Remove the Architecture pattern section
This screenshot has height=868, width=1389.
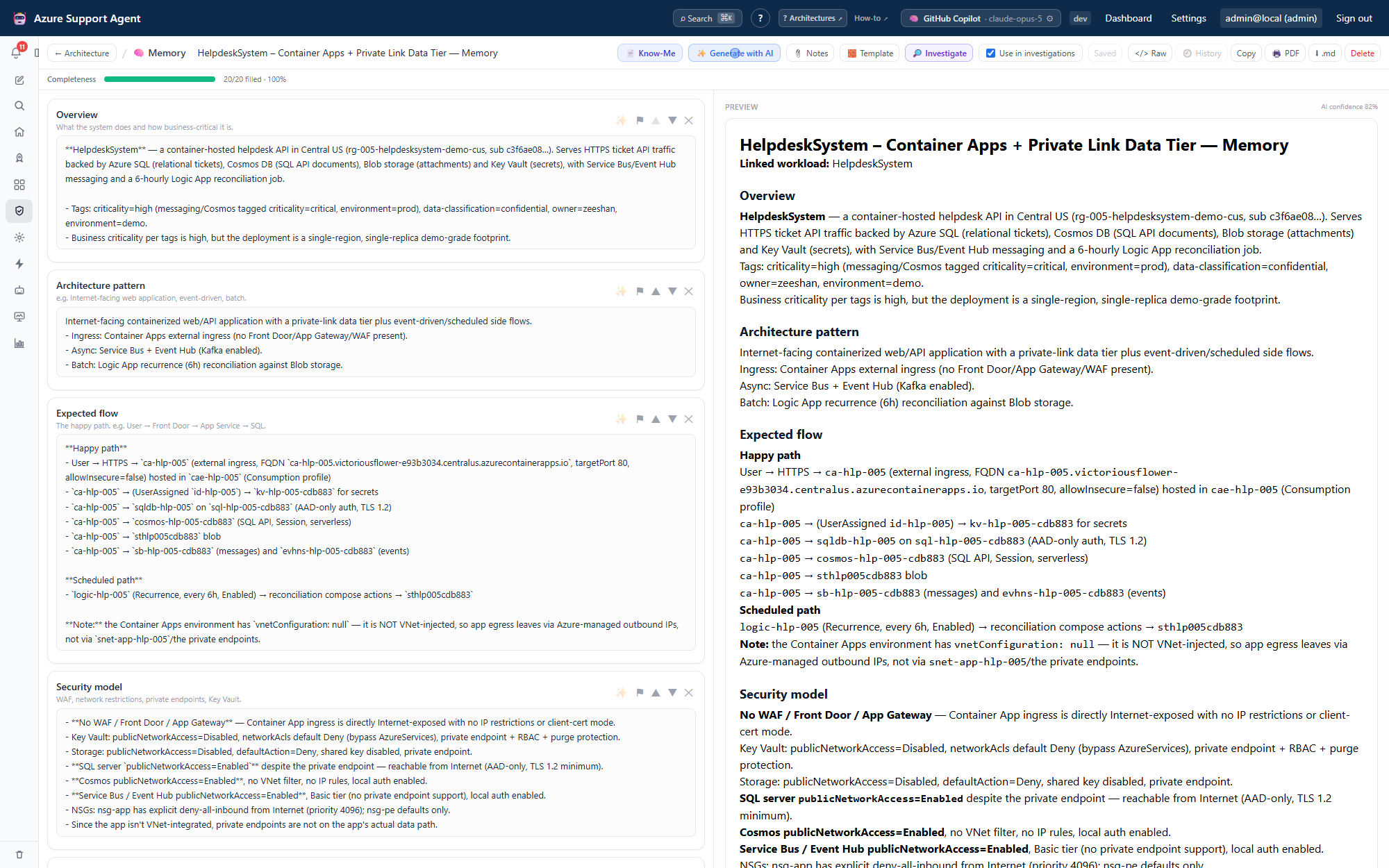(689, 291)
